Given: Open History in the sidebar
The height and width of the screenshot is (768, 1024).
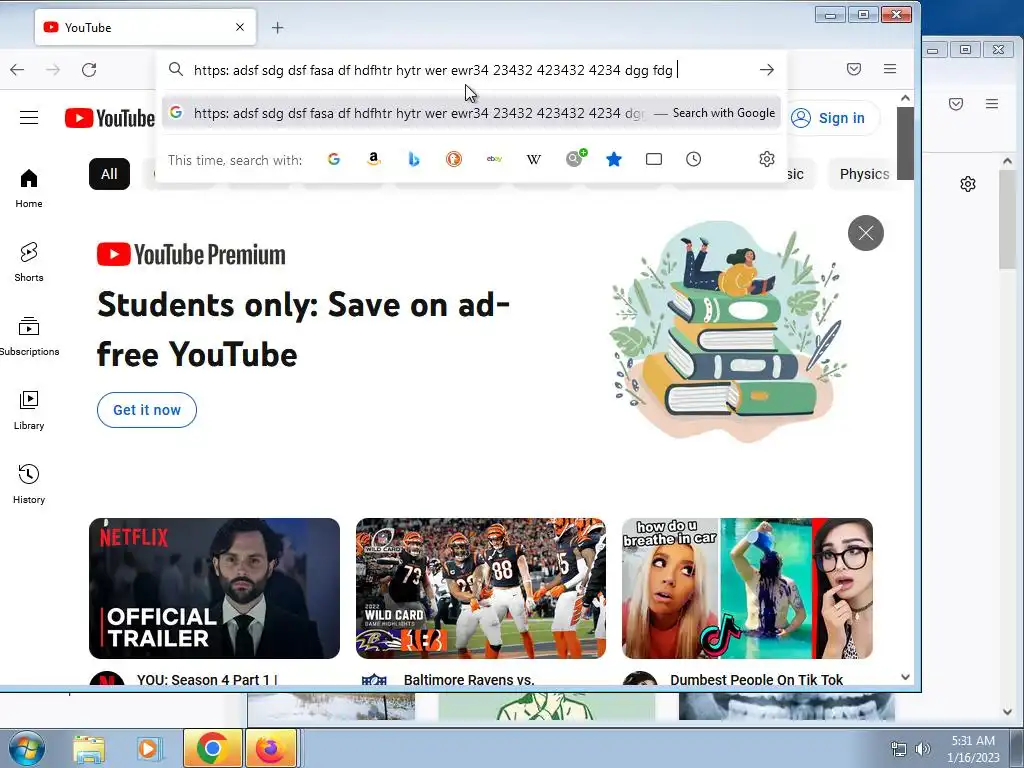Looking at the screenshot, I should point(29,484).
